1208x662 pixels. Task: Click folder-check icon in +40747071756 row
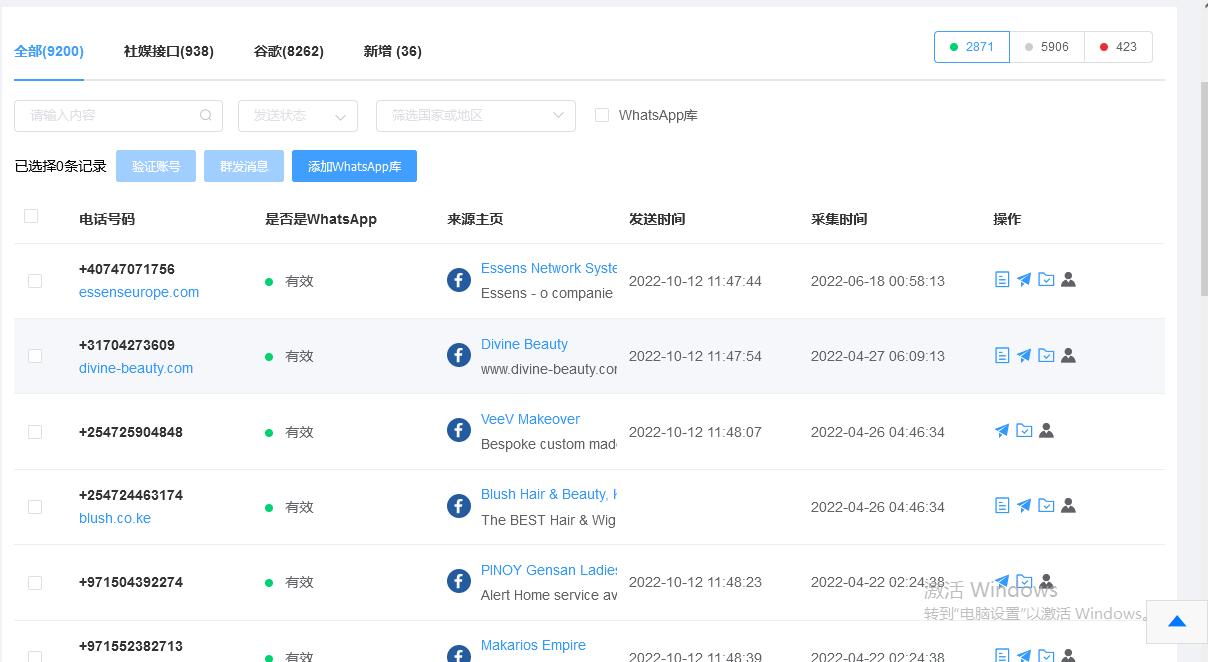coord(1046,280)
